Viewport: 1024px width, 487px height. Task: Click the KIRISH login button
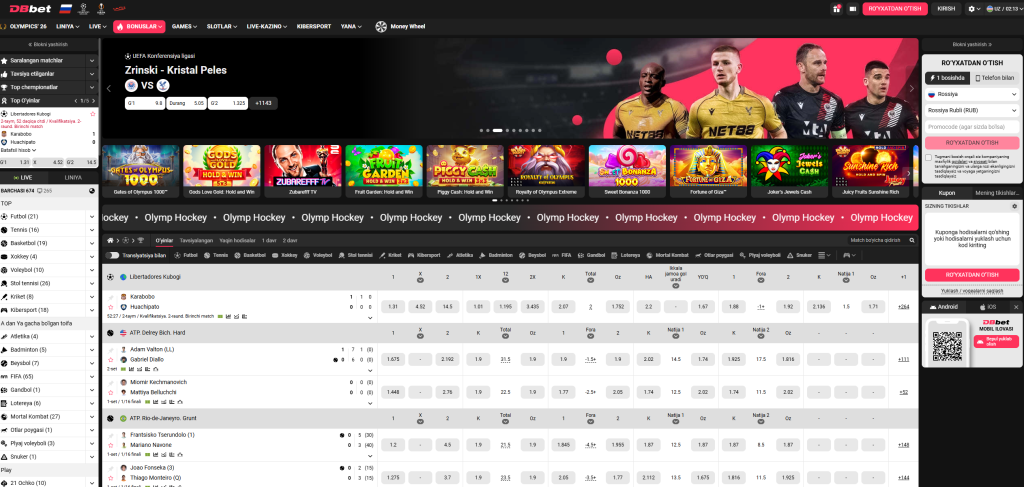click(x=945, y=8)
